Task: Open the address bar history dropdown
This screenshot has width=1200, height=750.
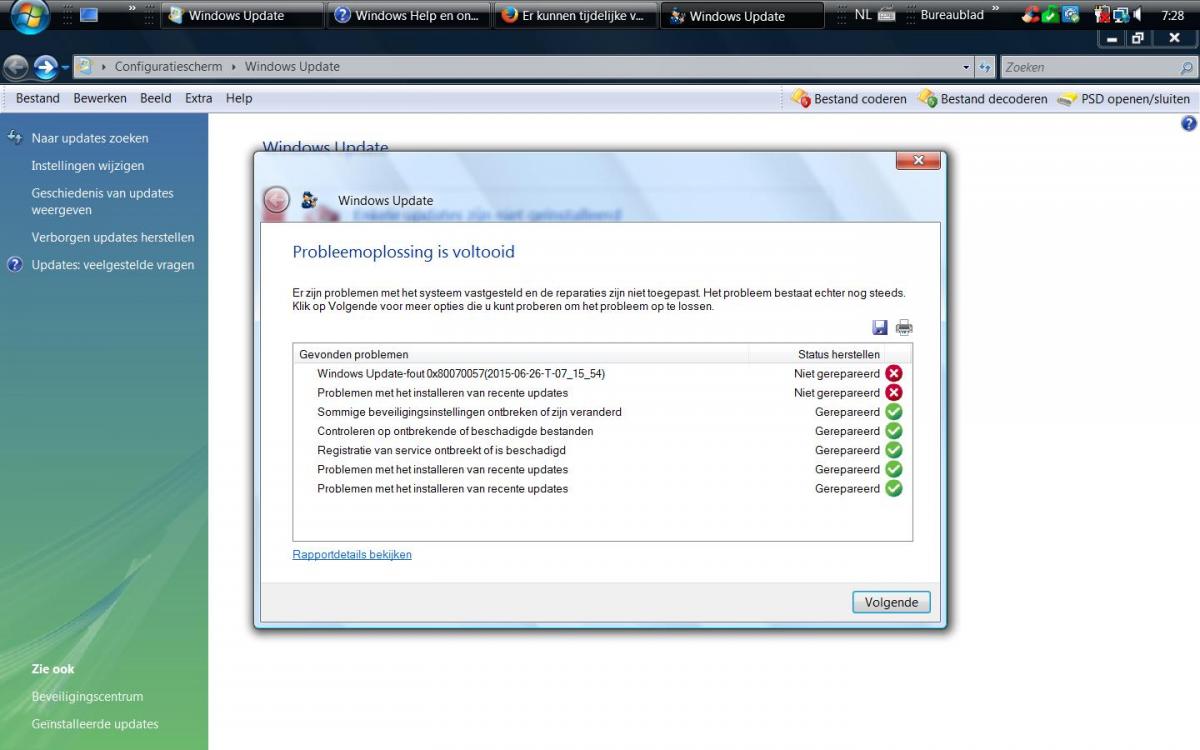Action: click(x=966, y=67)
